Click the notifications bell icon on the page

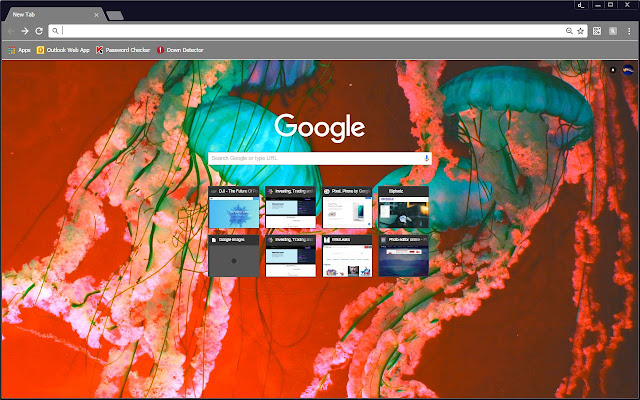click(x=613, y=70)
